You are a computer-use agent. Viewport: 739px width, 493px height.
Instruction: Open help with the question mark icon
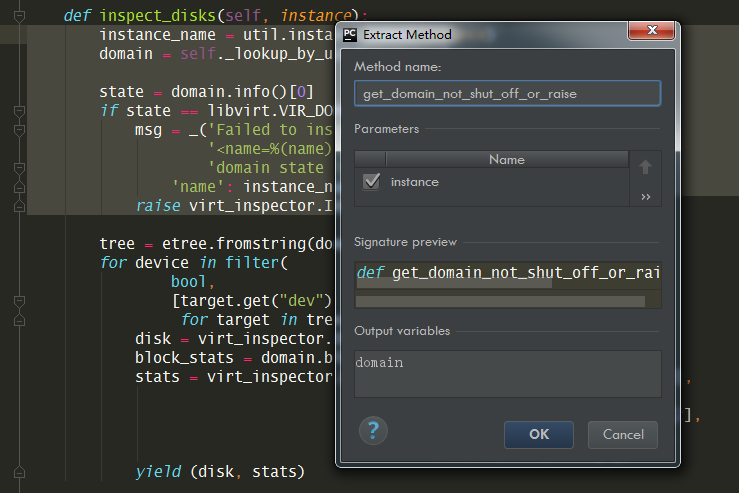(372, 431)
